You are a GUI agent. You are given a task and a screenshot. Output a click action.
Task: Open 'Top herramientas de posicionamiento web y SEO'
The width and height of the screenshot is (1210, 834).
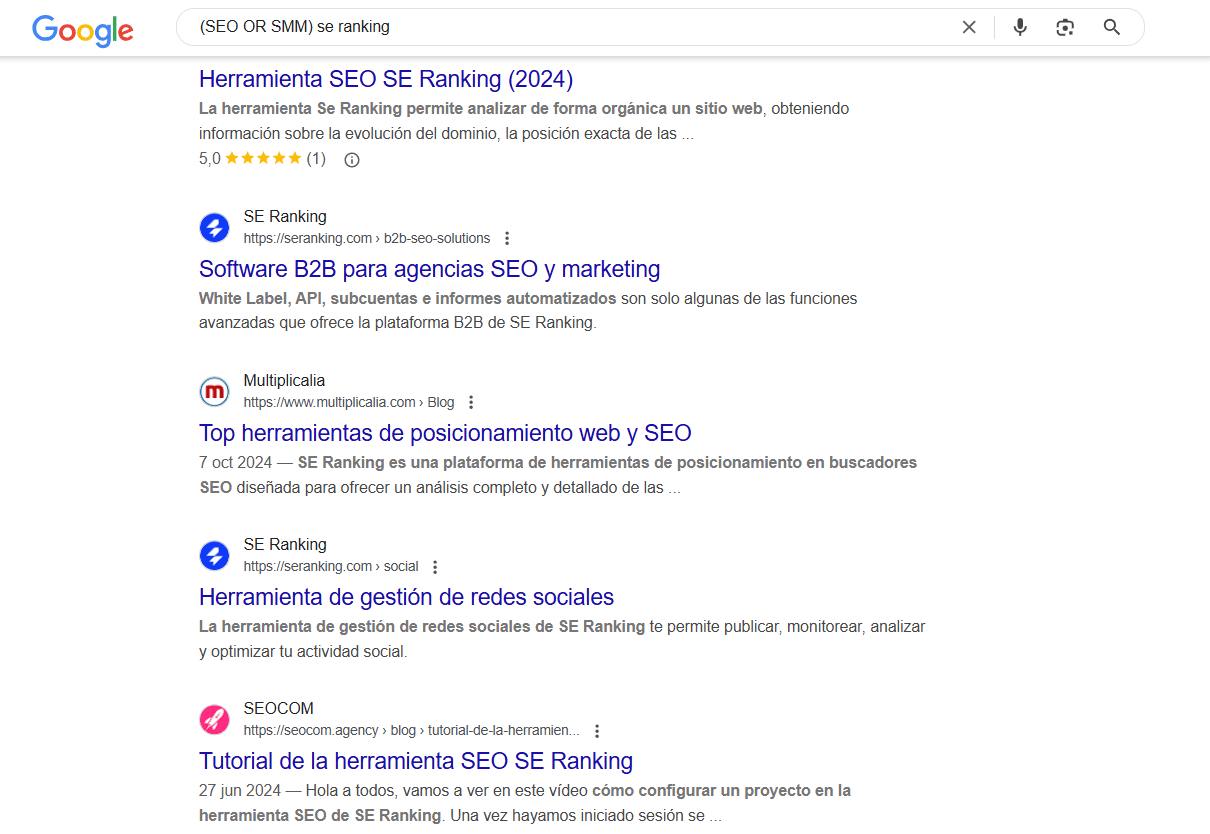tap(445, 433)
